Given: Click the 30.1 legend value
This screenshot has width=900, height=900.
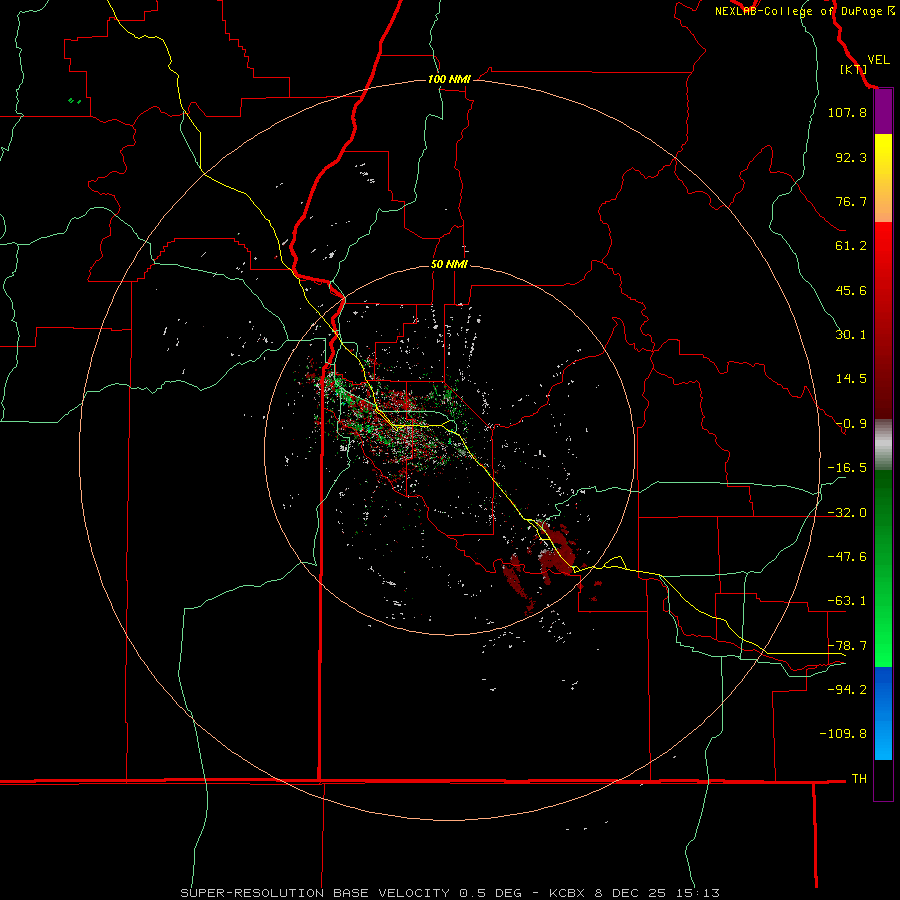Looking at the screenshot, I should 851,335.
